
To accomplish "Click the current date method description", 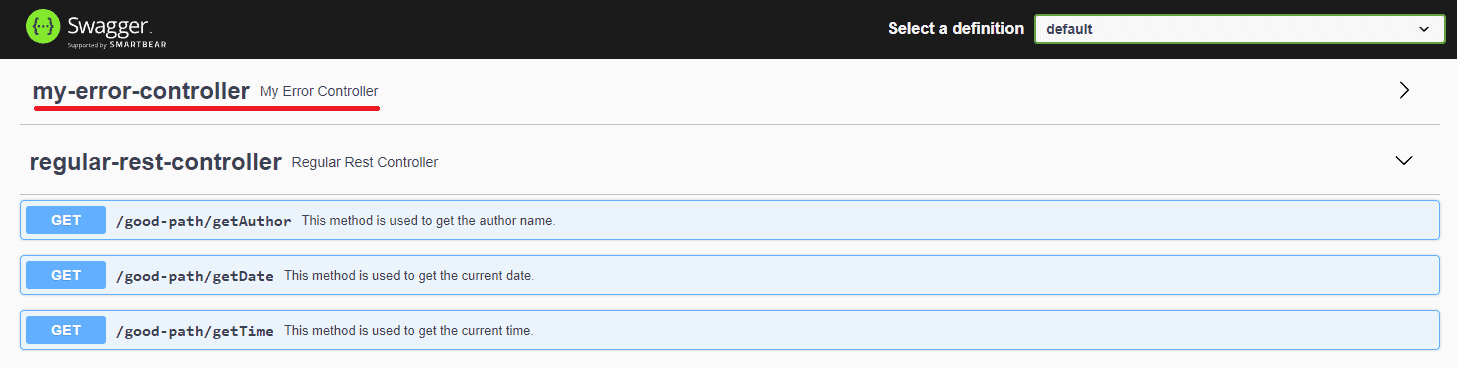I will tap(409, 276).
